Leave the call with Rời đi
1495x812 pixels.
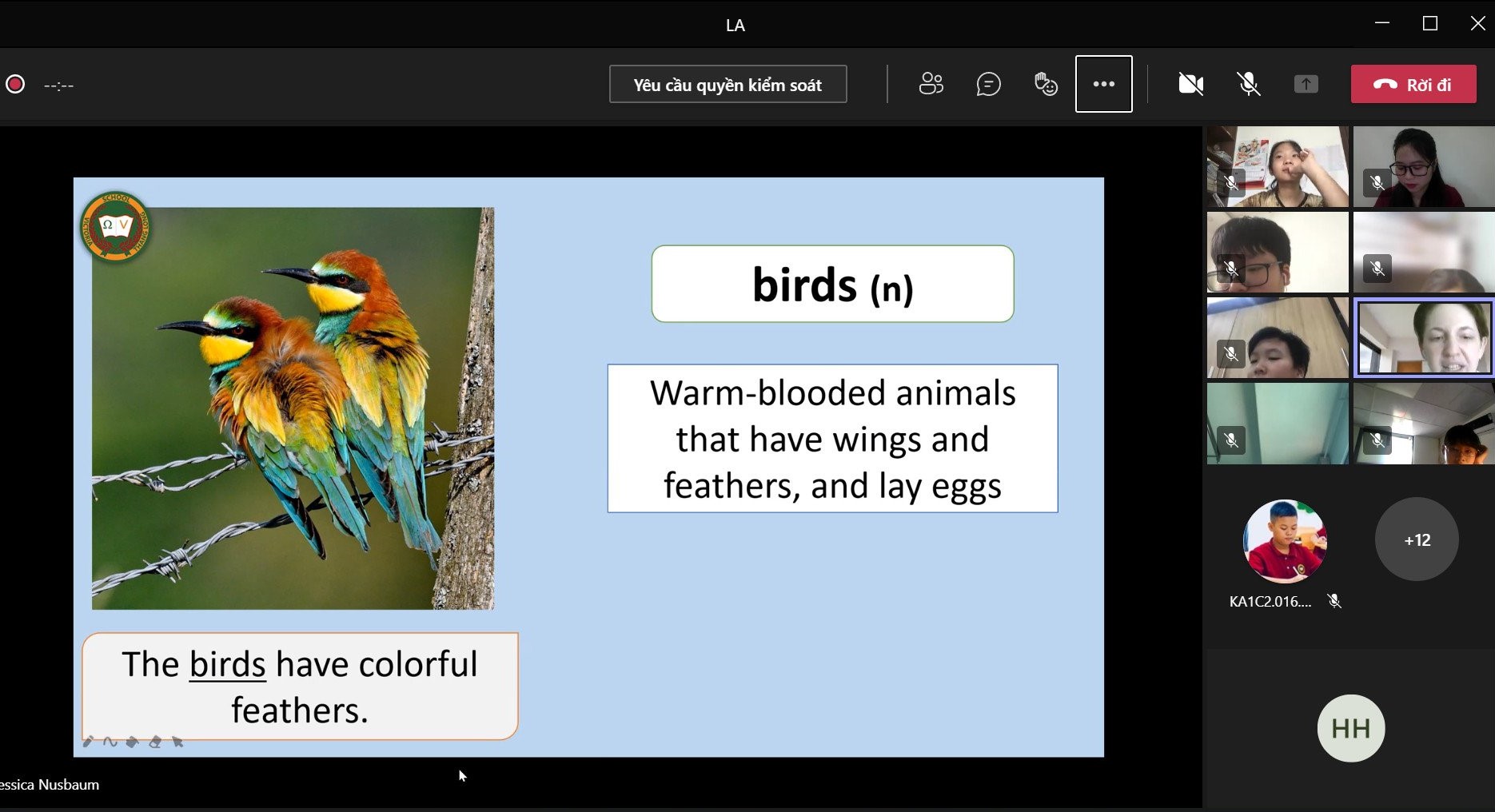[x=1413, y=85]
